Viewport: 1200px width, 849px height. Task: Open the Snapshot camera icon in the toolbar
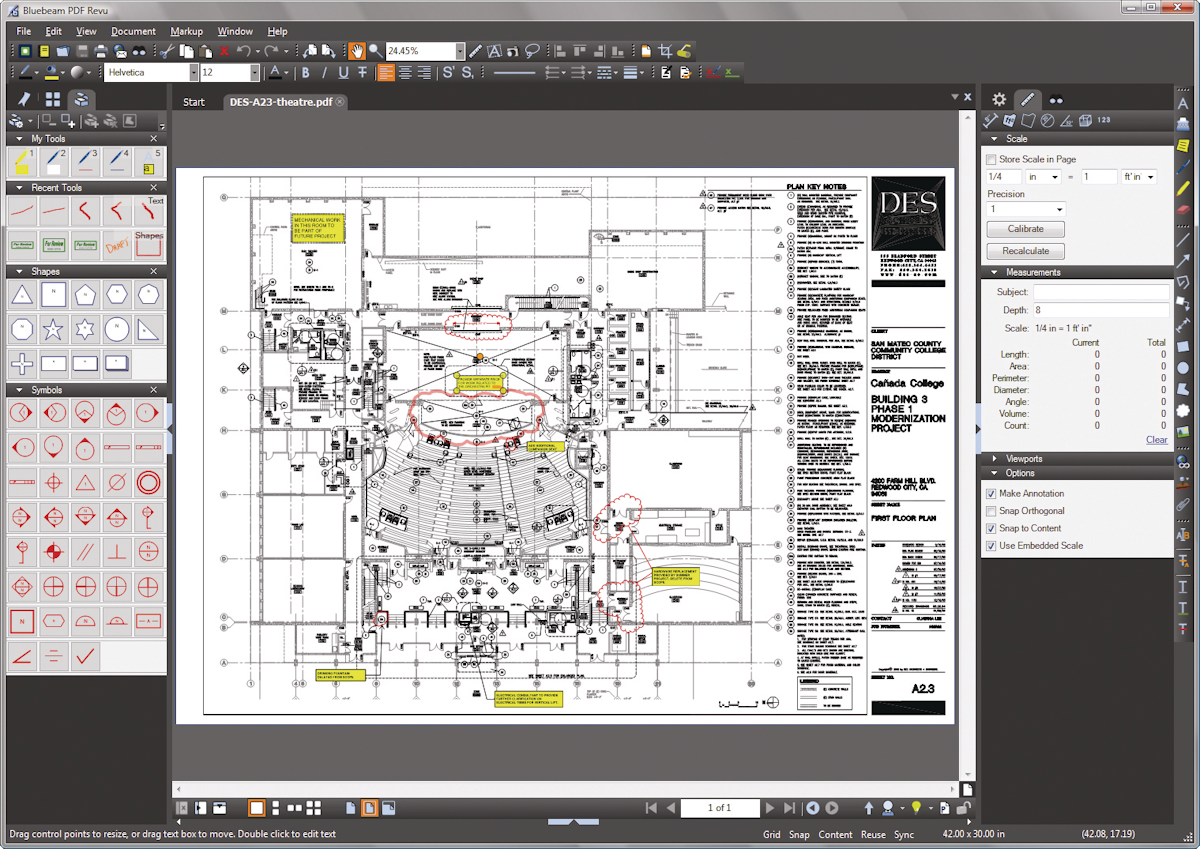513,51
